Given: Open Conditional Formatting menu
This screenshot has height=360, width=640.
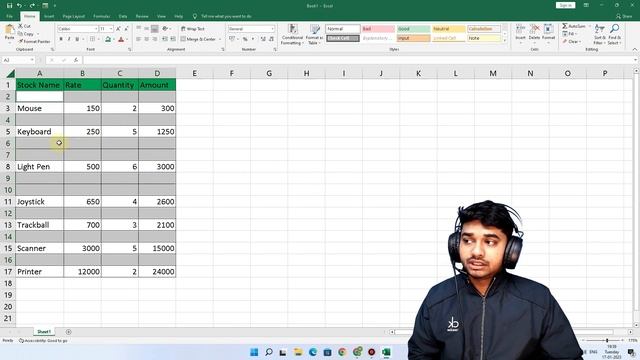Looking at the screenshot, I should (x=292, y=34).
